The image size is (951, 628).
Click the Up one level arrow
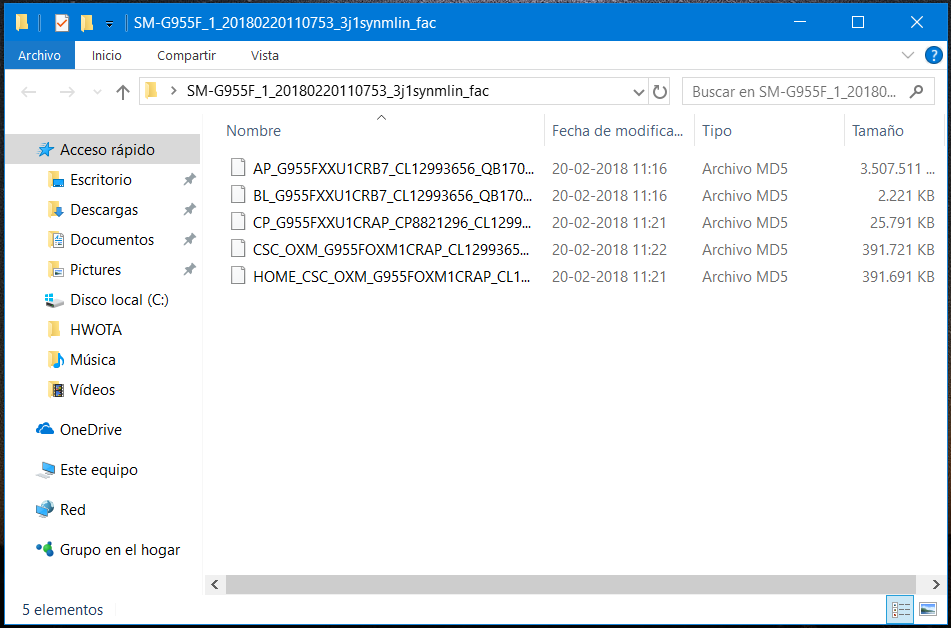(x=123, y=92)
